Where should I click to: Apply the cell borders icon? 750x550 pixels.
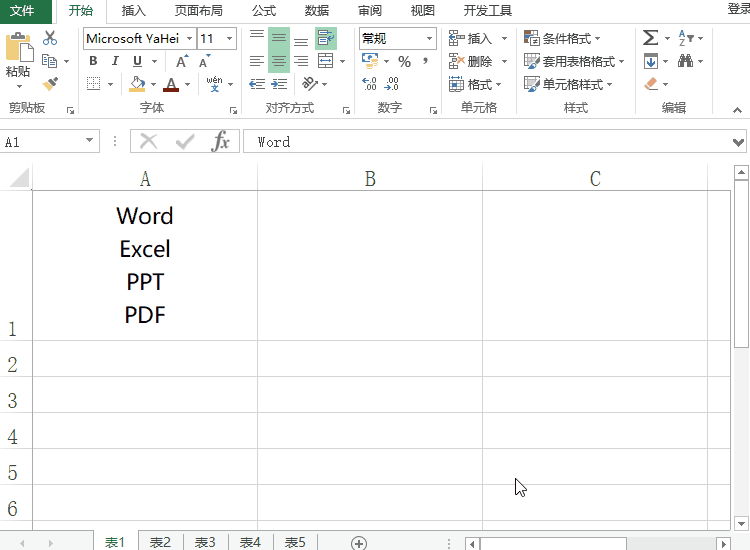pyautogui.click(x=93, y=84)
